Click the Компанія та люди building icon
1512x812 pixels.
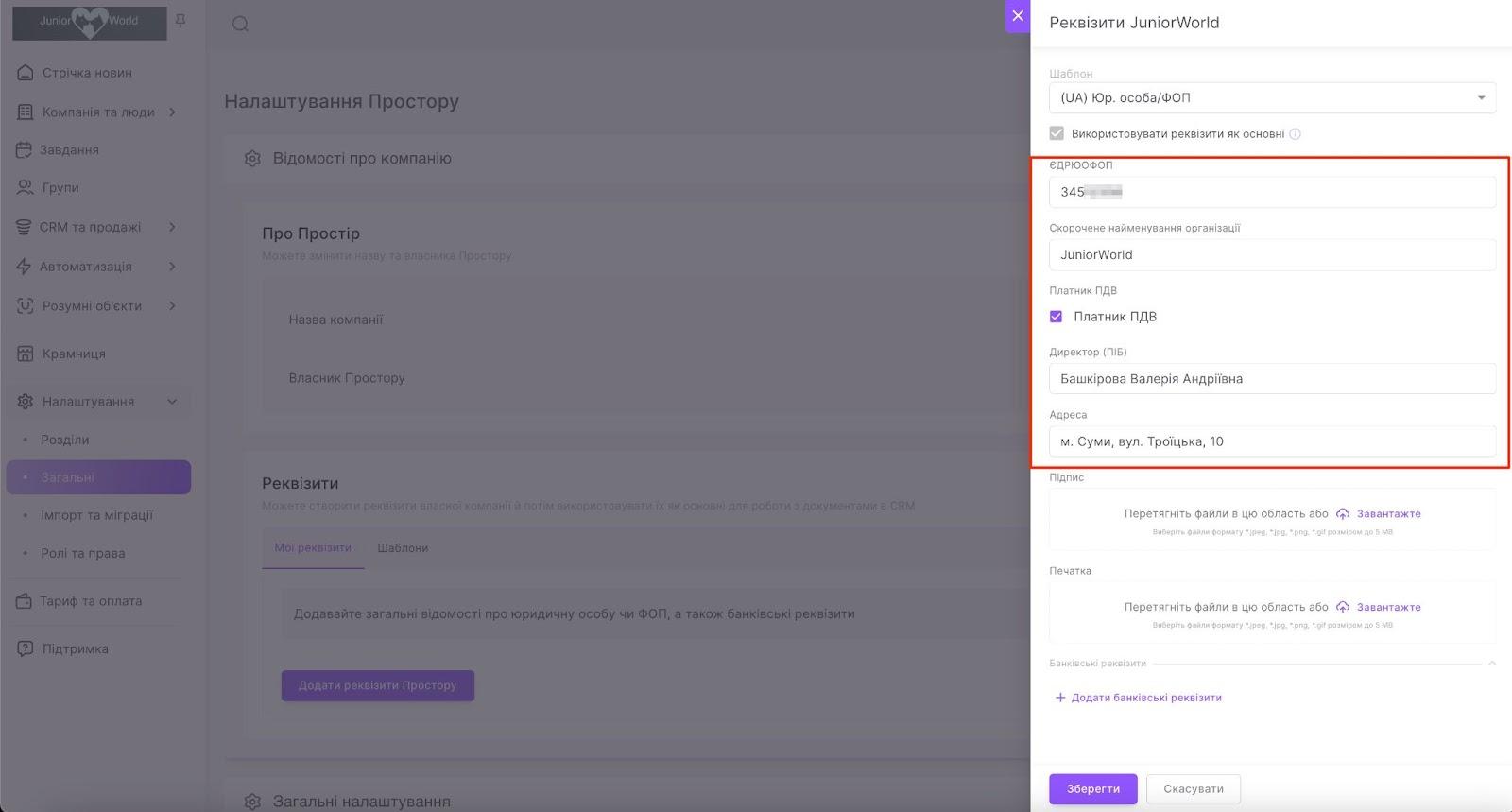pyautogui.click(x=26, y=112)
